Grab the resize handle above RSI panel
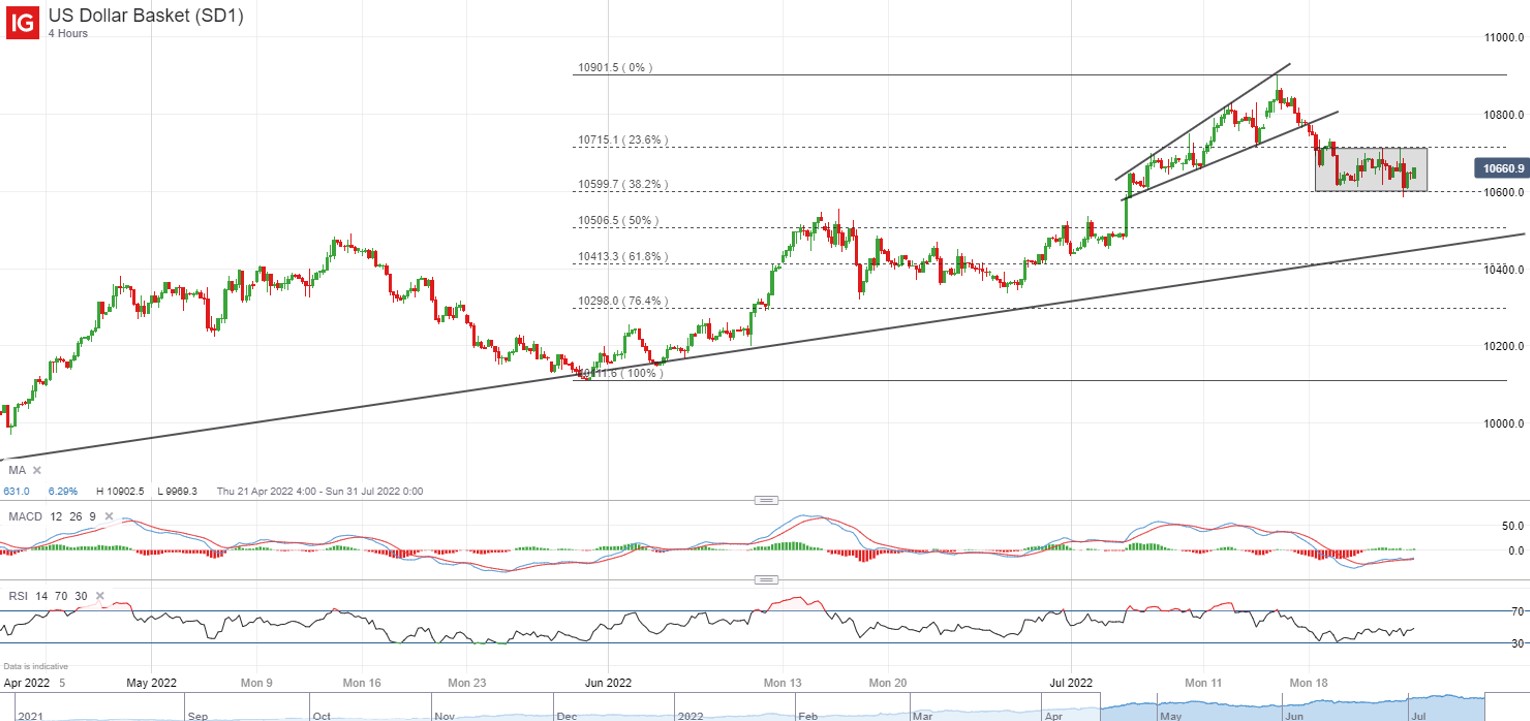Screen dimensions: 1530x721 [x=766, y=580]
